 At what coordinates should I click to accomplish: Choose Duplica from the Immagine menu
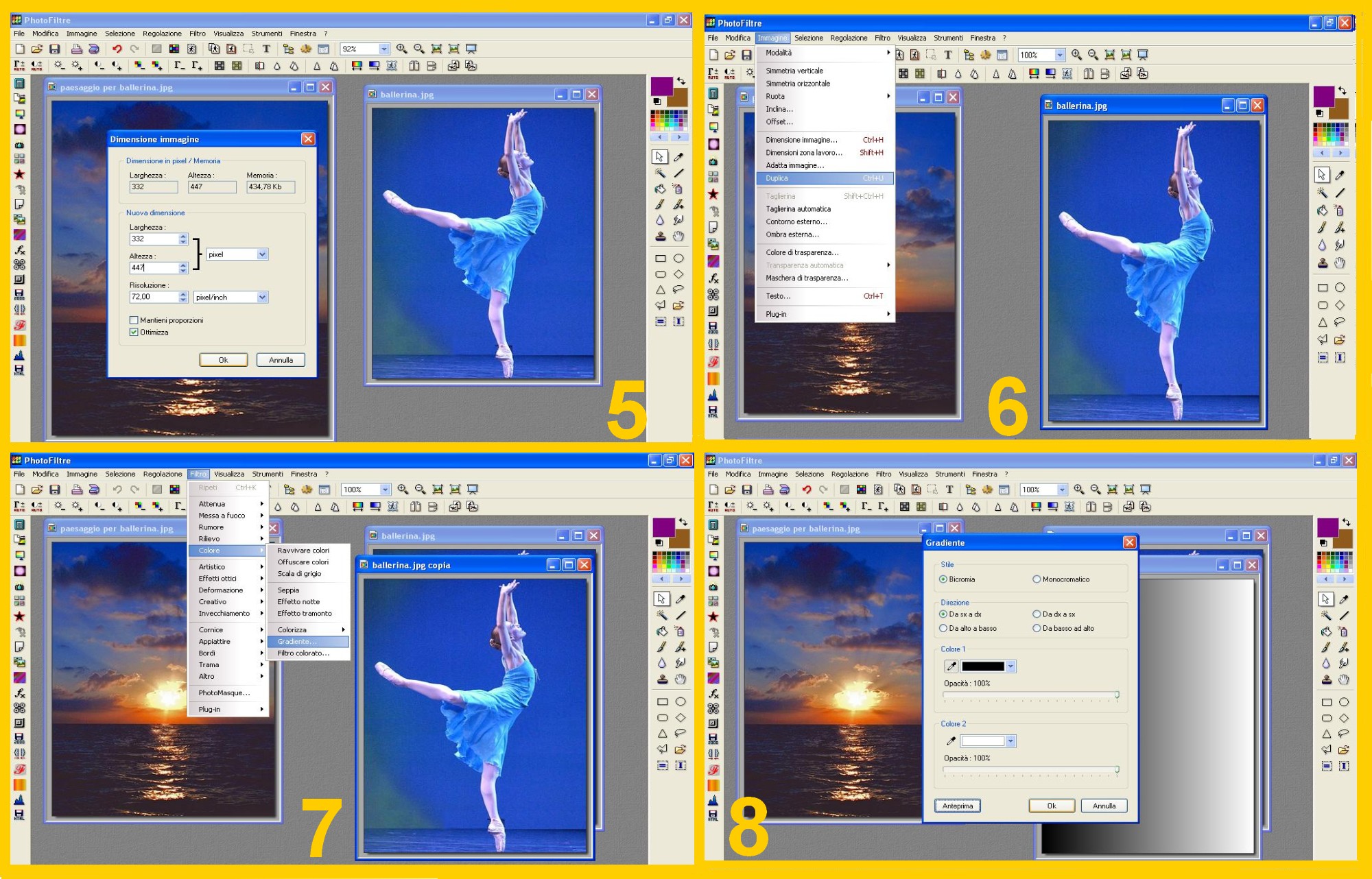click(x=777, y=178)
